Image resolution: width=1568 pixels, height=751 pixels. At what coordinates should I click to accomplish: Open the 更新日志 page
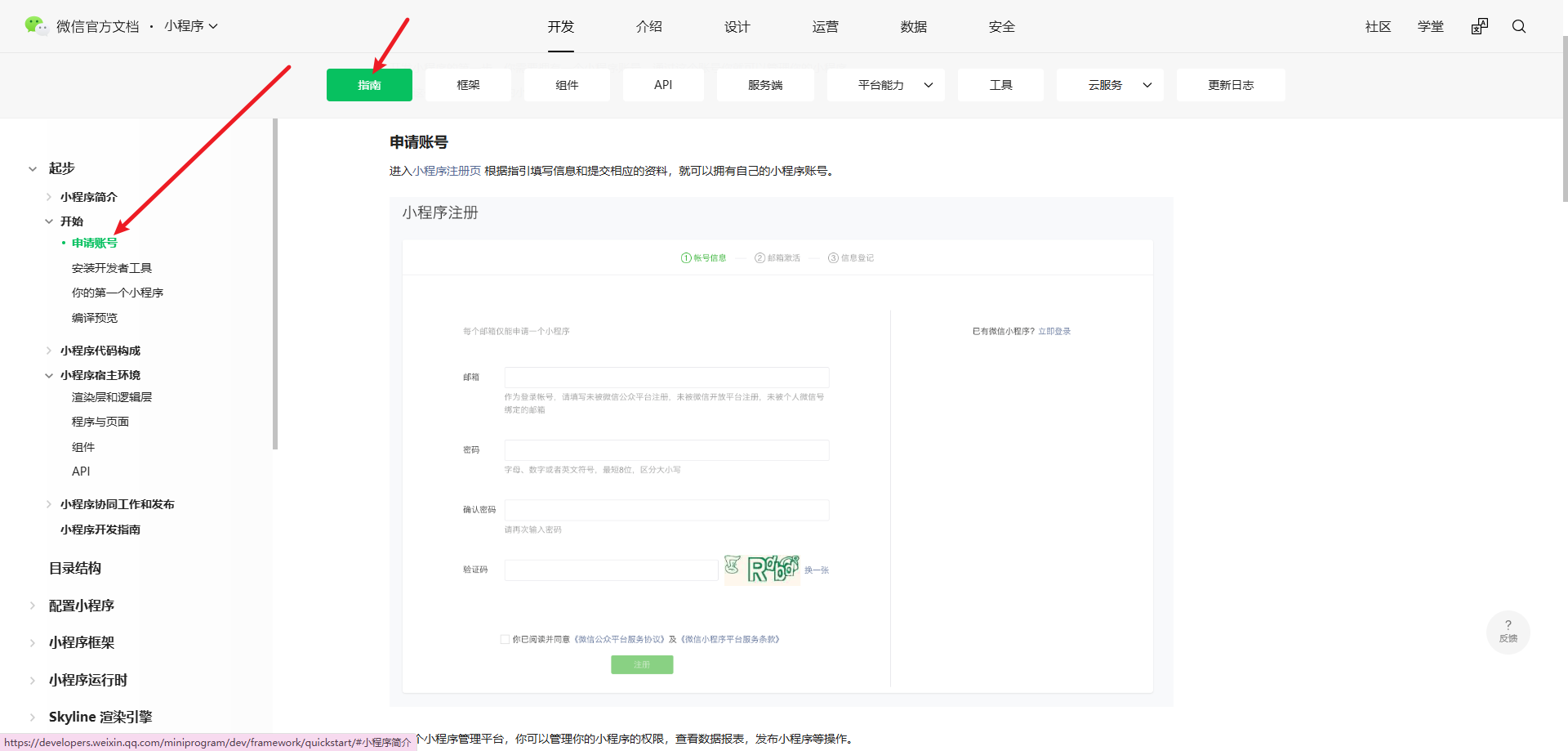[x=1231, y=85]
